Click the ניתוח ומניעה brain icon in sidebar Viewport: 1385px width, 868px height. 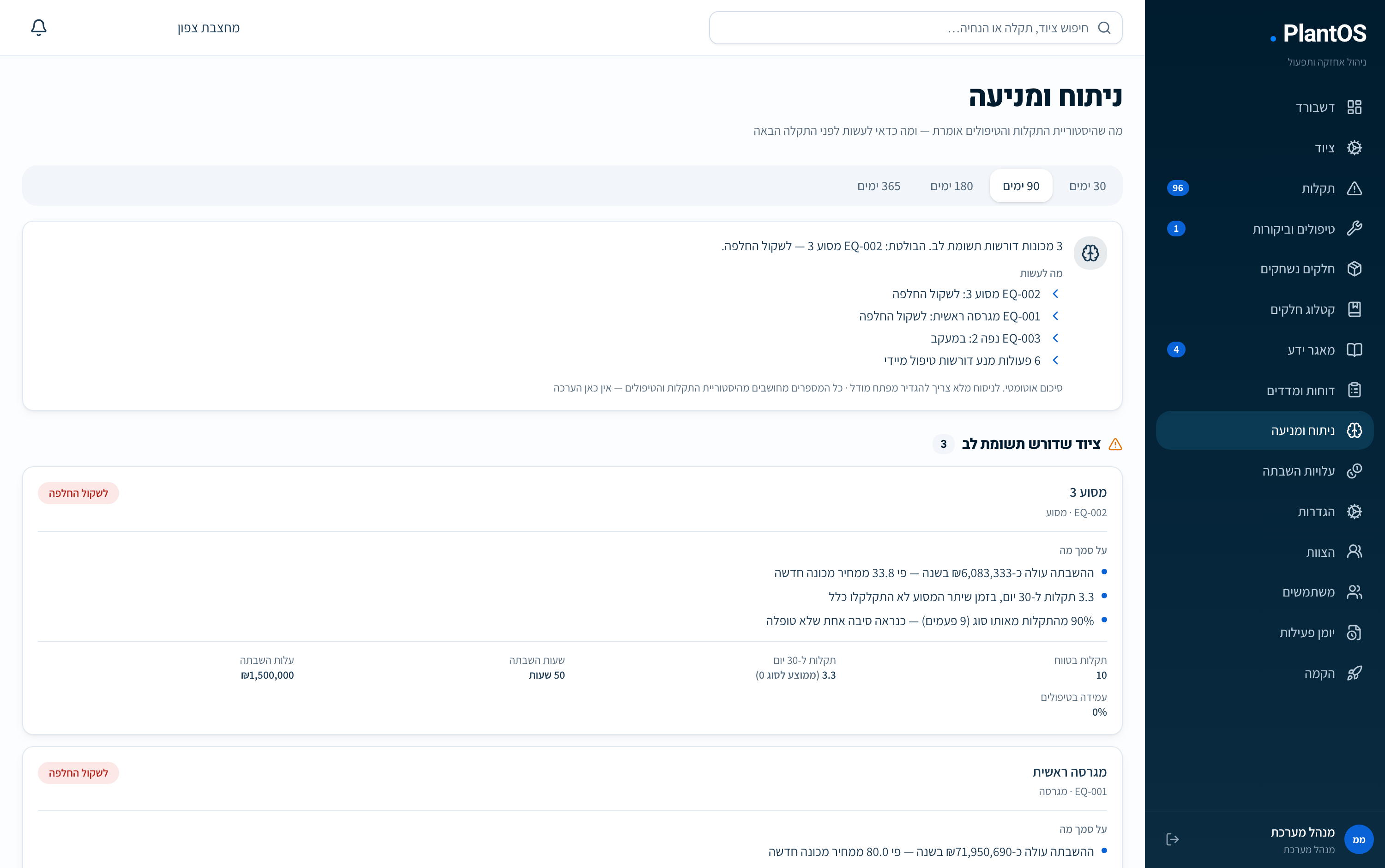click(1355, 431)
